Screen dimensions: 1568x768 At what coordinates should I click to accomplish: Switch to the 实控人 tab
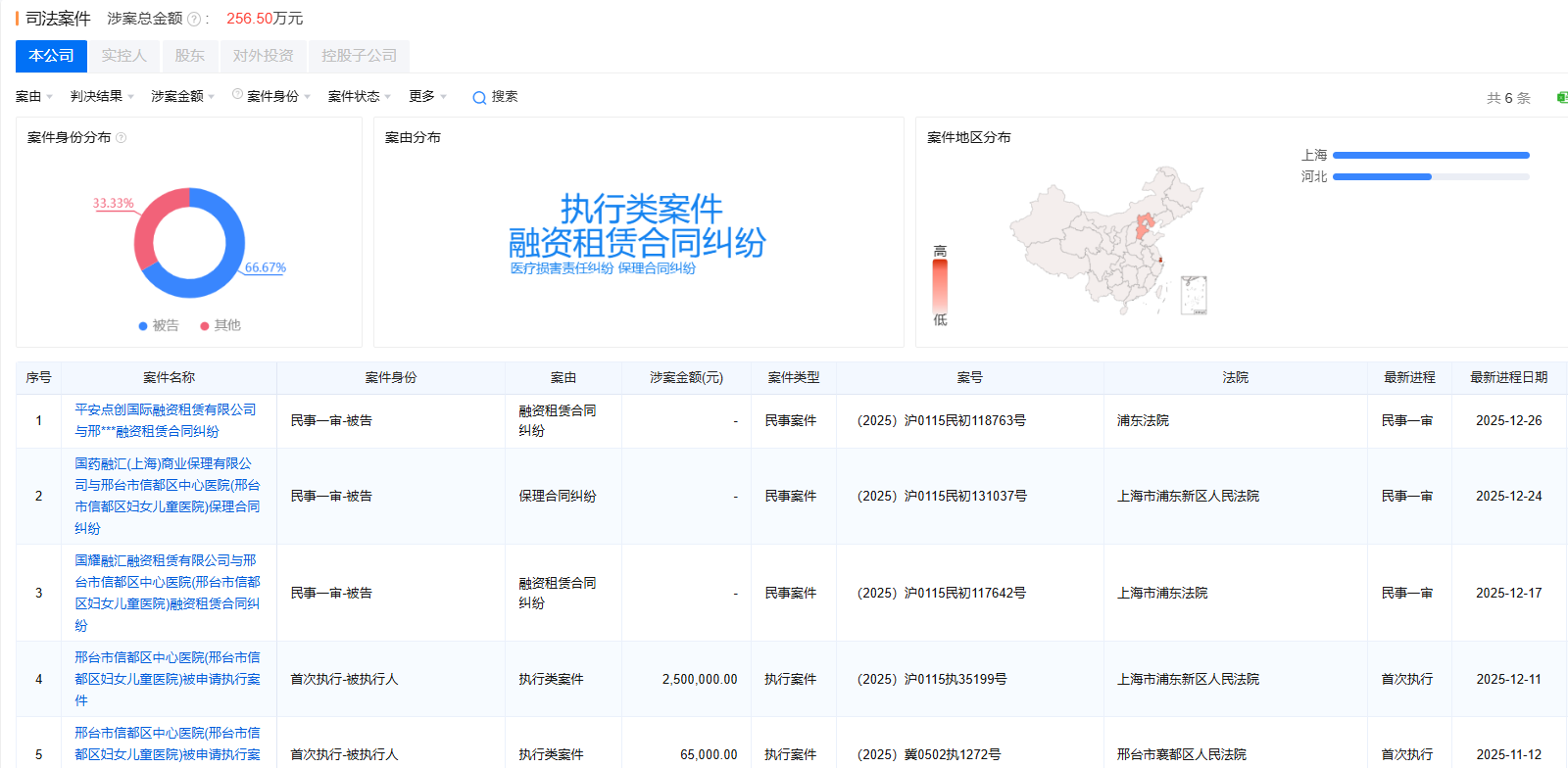(124, 56)
